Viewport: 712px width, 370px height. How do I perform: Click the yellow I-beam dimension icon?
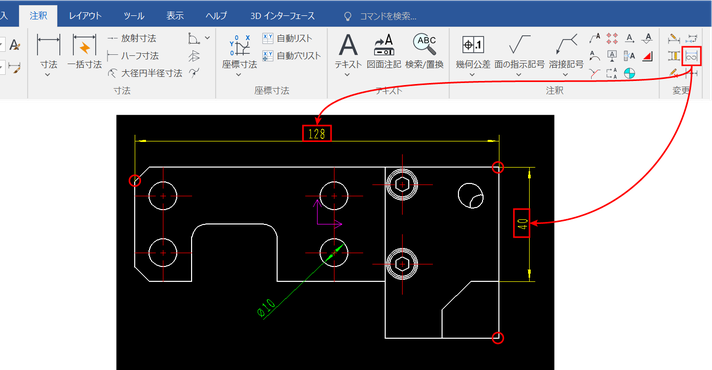pyautogui.click(x=674, y=56)
